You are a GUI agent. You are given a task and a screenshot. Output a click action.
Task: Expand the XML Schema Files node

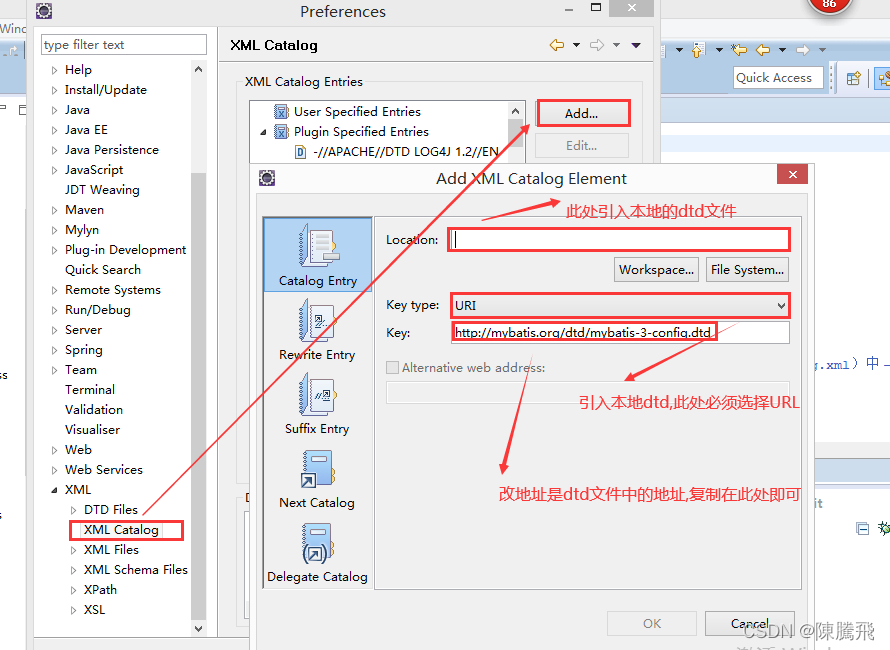(73, 570)
